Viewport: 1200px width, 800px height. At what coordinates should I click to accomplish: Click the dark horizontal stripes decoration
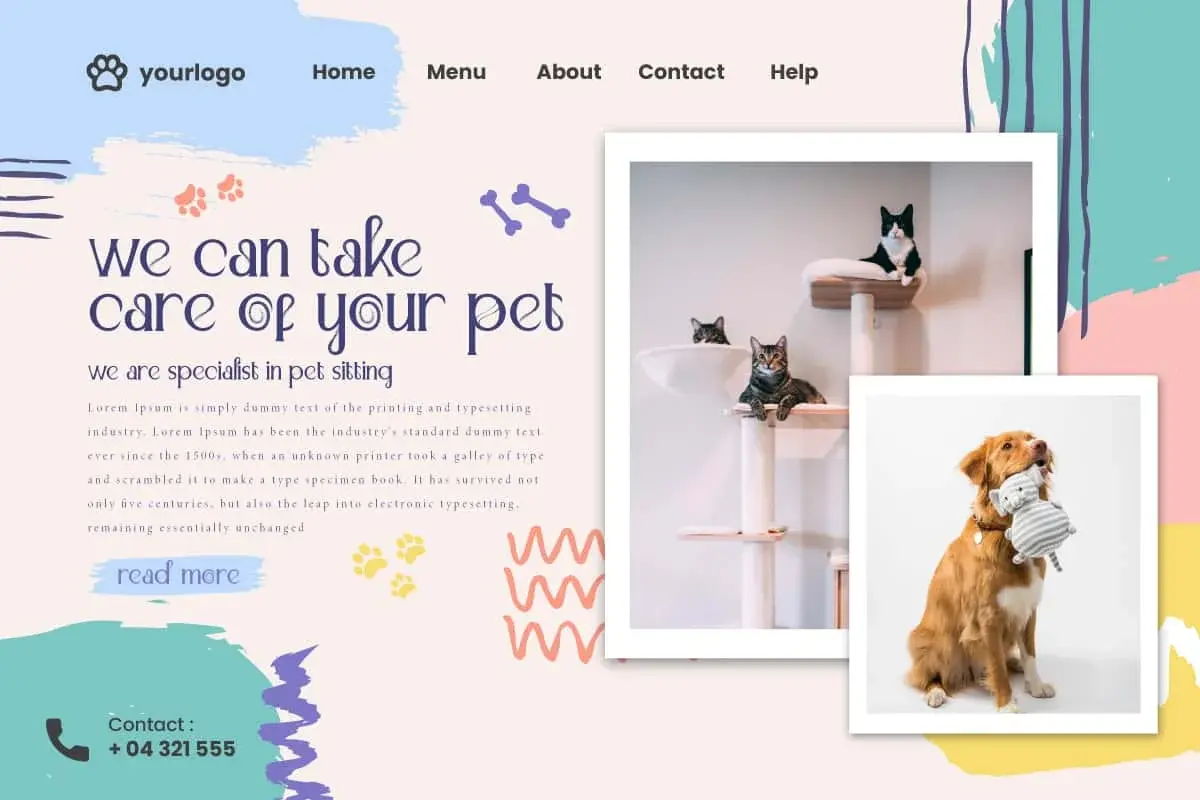click(x=33, y=199)
